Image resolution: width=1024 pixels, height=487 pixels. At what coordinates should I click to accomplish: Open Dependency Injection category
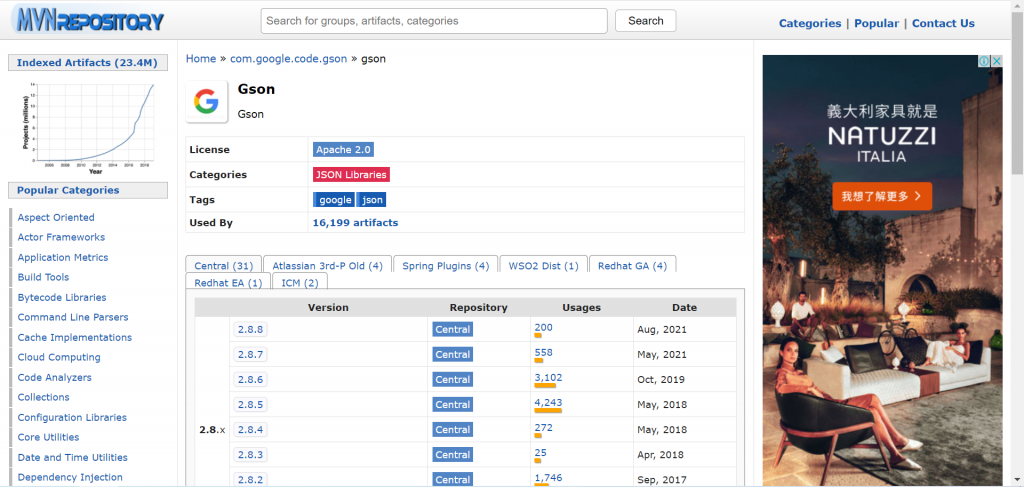click(x=70, y=477)
